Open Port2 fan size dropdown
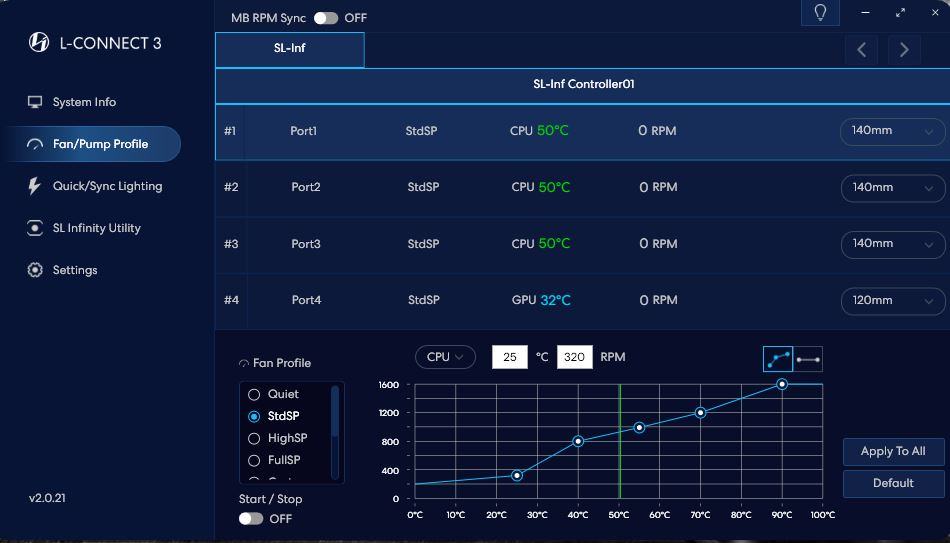Viewport: 950px width, 543px height. point(892,188)
